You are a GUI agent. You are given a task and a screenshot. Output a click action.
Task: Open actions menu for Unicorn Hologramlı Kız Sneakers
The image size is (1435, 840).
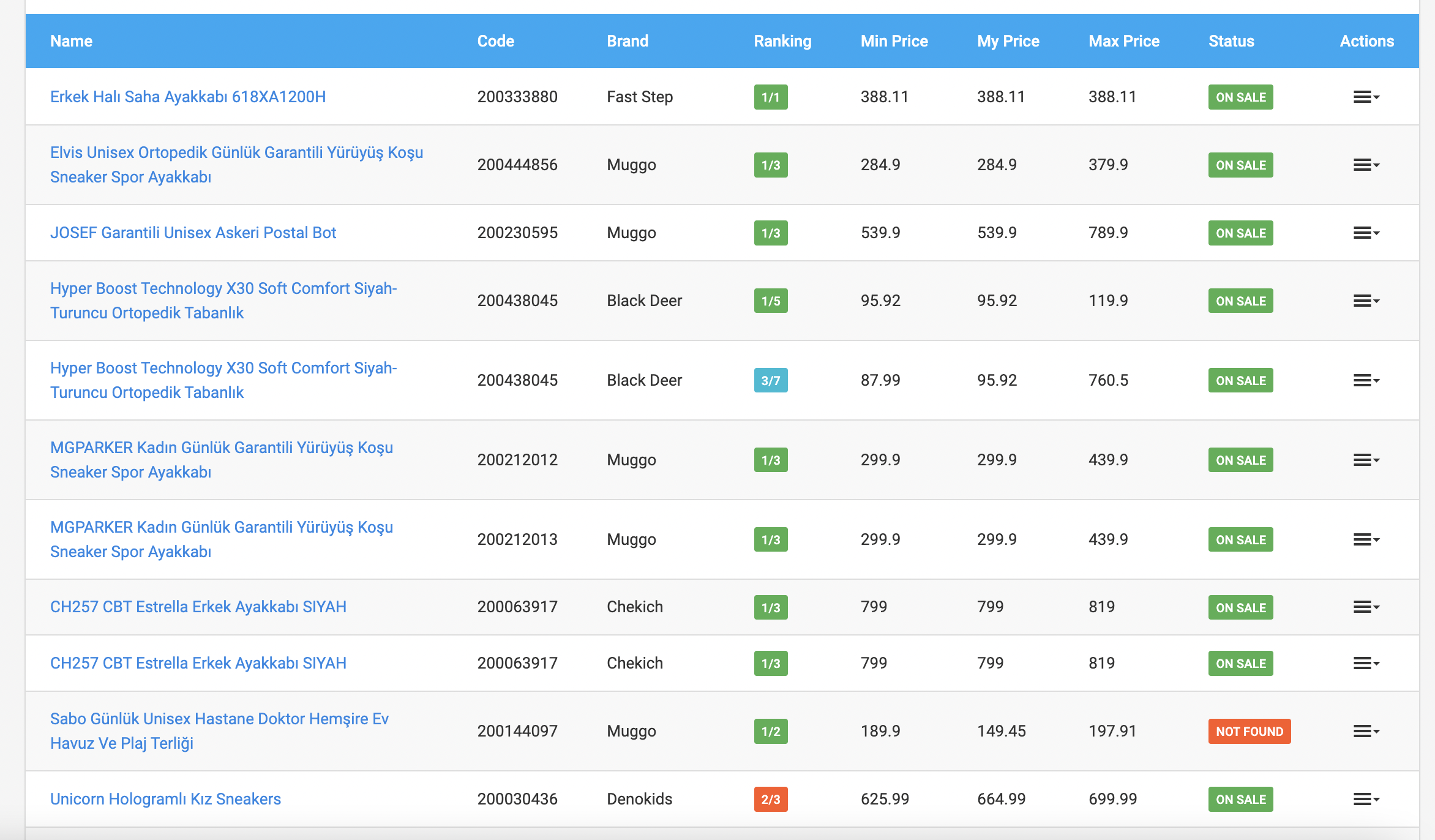[1366, 799]
